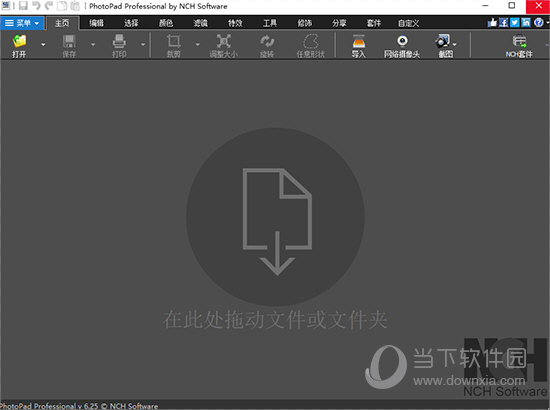Click the Facebook share icon
The height and width of the screenshot is (410, 550).
click(504, 23)
